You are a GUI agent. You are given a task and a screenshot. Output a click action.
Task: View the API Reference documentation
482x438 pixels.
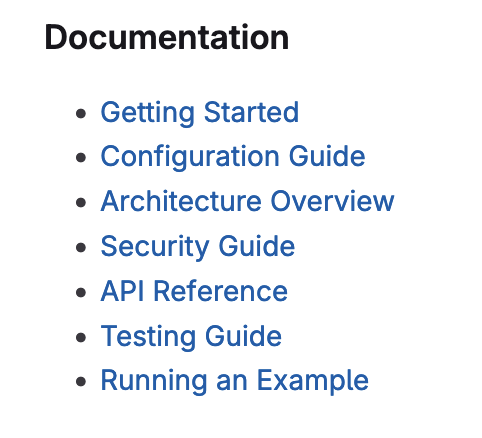(x=194, y=291)
